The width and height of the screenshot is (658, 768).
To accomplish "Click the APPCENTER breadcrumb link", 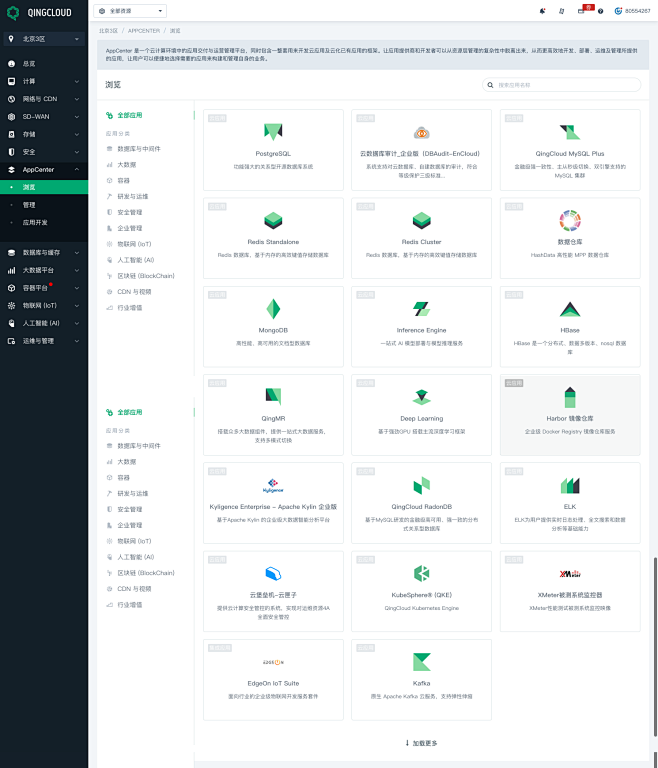I will tap(142, 31).
